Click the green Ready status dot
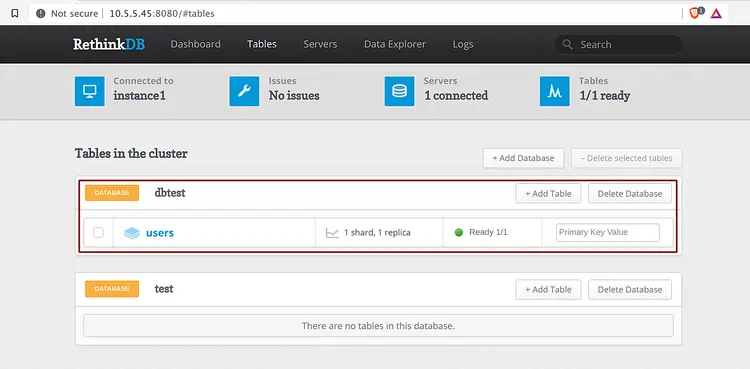 point(459,233)
